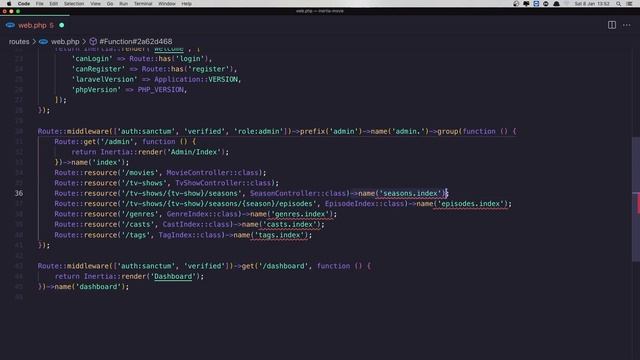This screenshot has width=640, height=360.
Task: Open the Edit menu
Action: pos(53,4)
